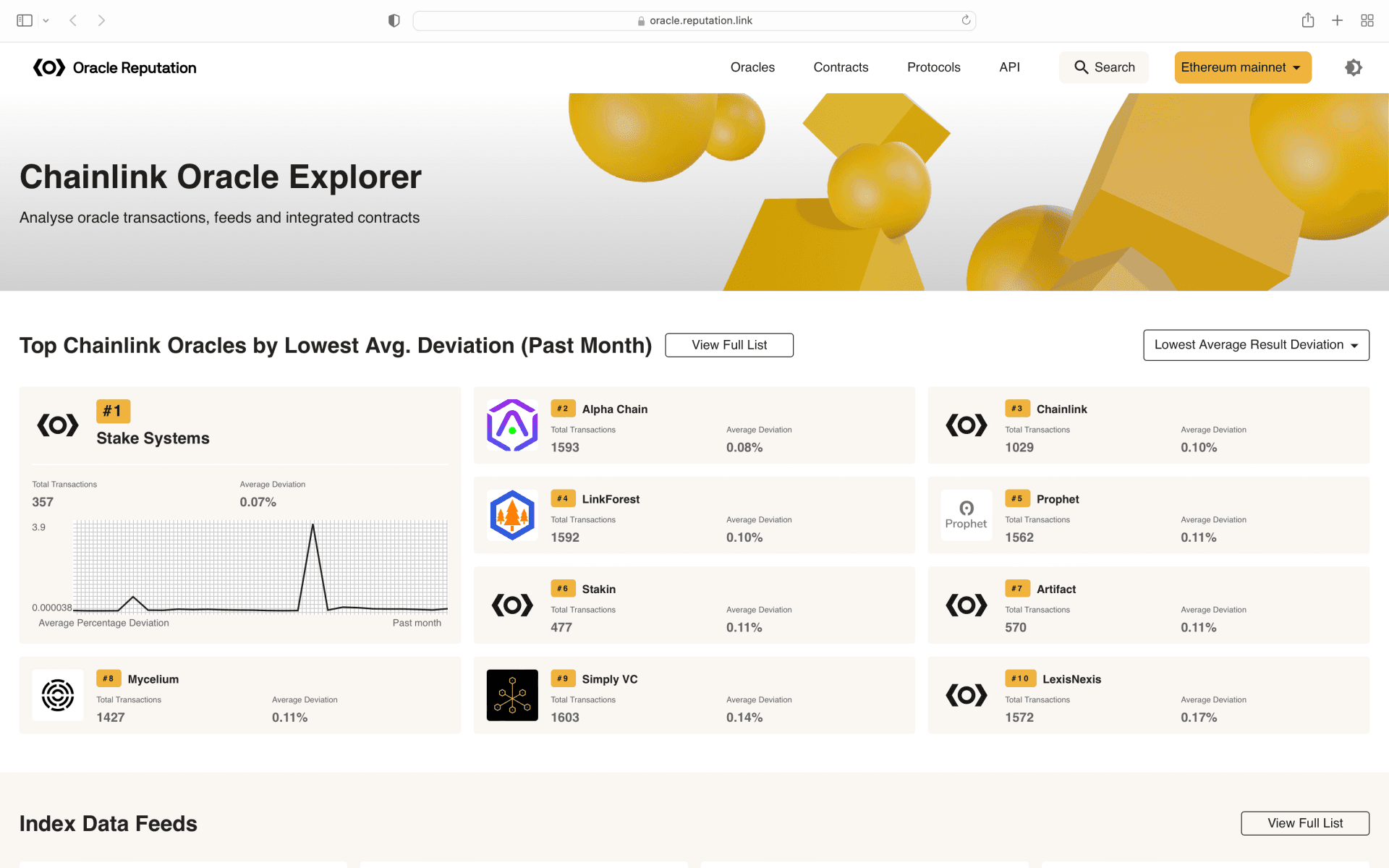
Task: Open sidebar options chevron in Safari
Action: point(46,20)
